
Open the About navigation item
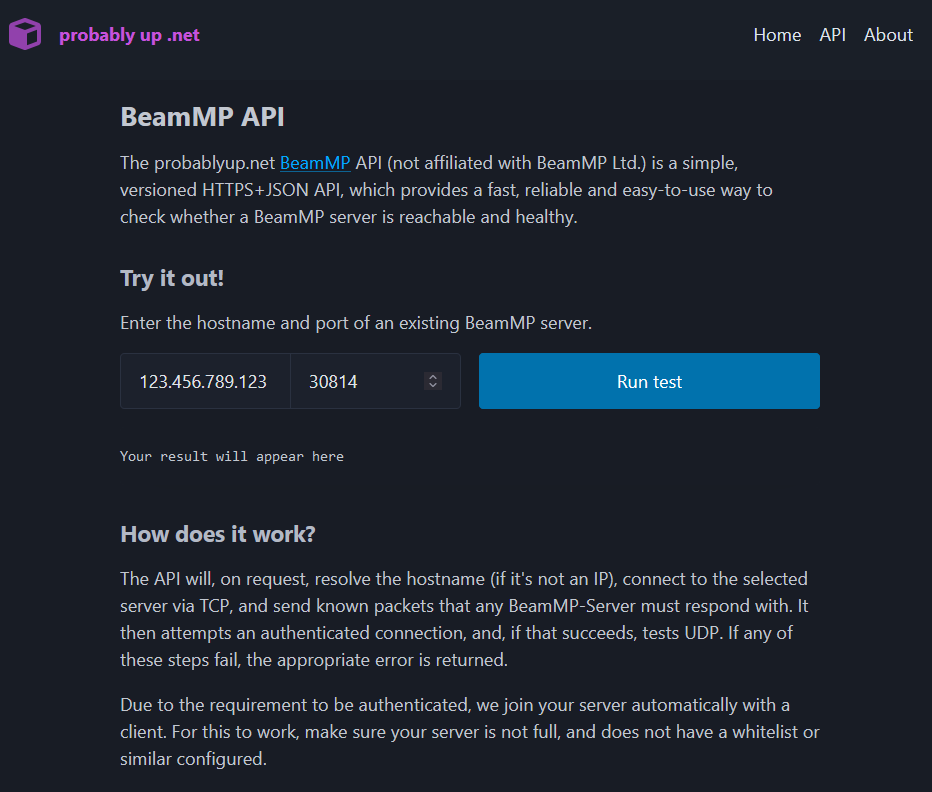tap(888, 35)
